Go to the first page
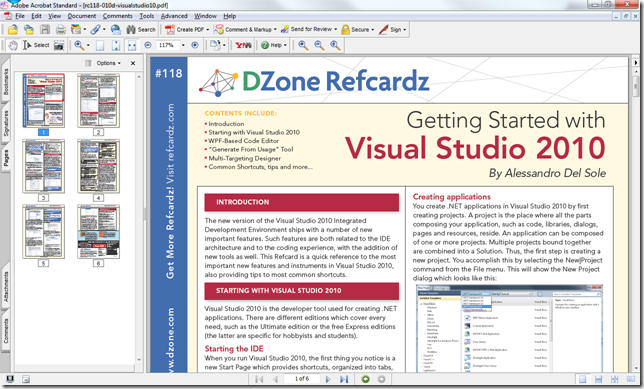 (259, 379)
